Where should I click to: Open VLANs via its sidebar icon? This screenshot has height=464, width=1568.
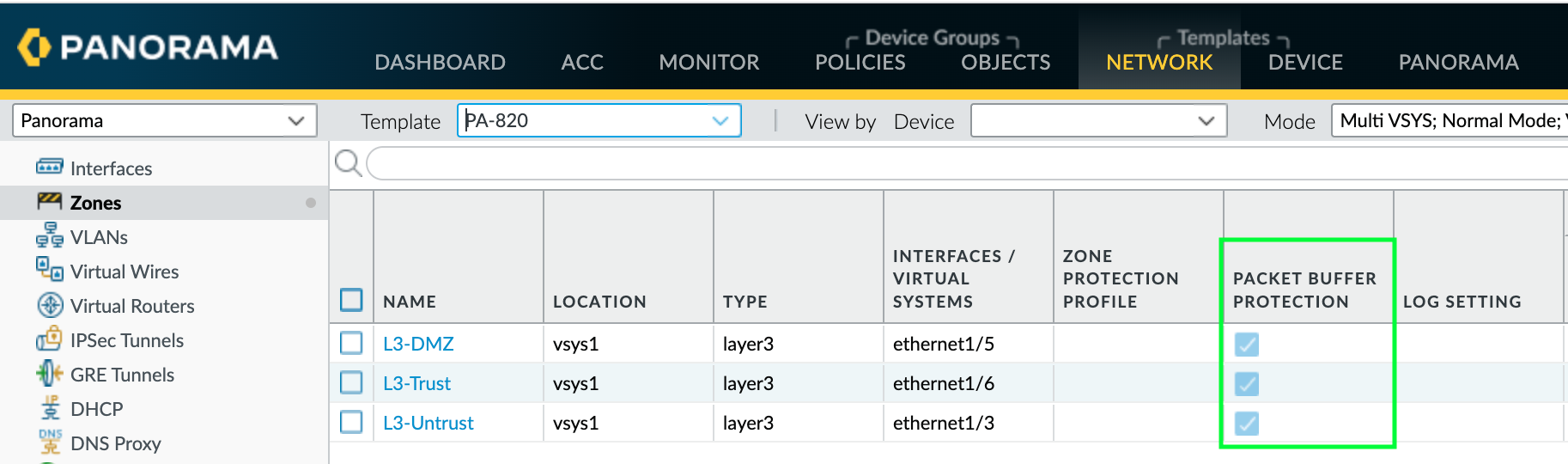[x=49, y=235]
